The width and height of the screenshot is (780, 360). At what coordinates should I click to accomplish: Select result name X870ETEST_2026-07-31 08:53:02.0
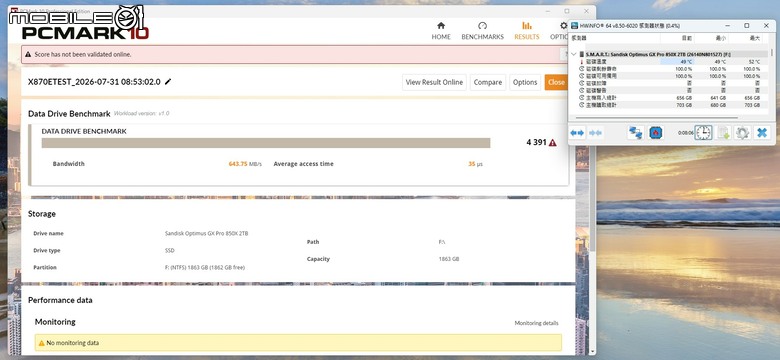94,82
